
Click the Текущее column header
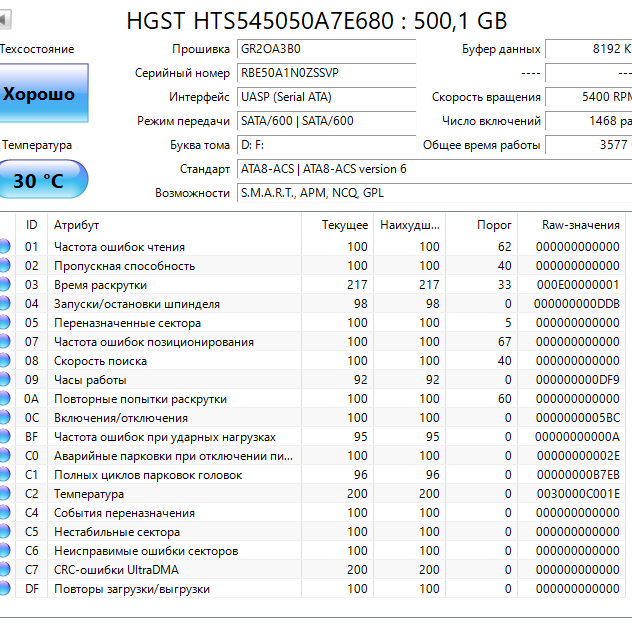click(x=337, y=225)
